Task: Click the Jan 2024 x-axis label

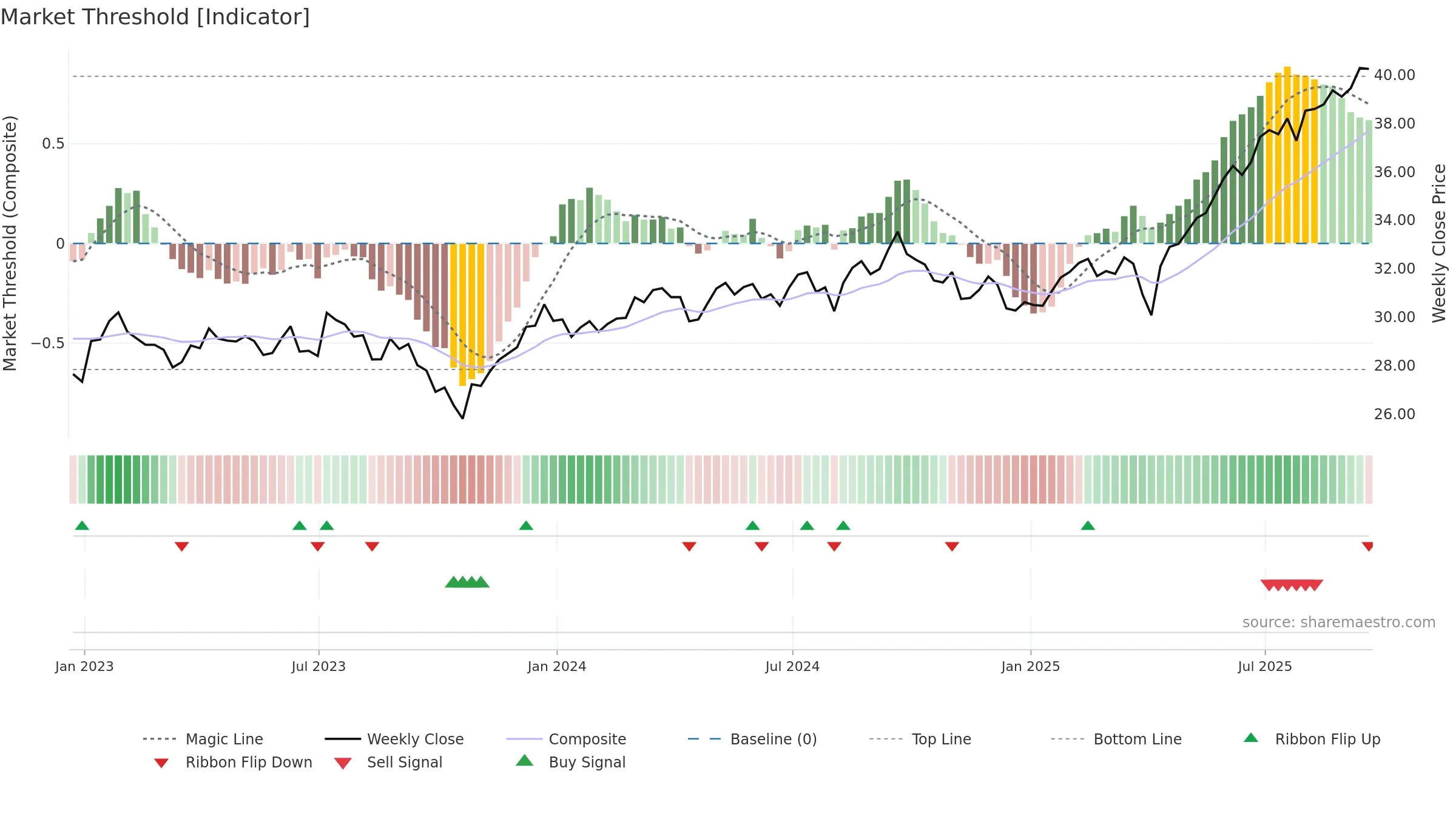Action: coord(557,666)
